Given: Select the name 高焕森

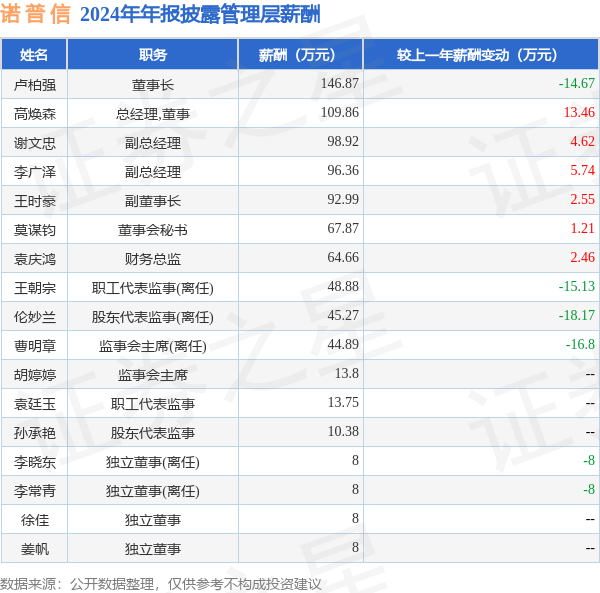Looking at the screenshot, I should point(35,114).
